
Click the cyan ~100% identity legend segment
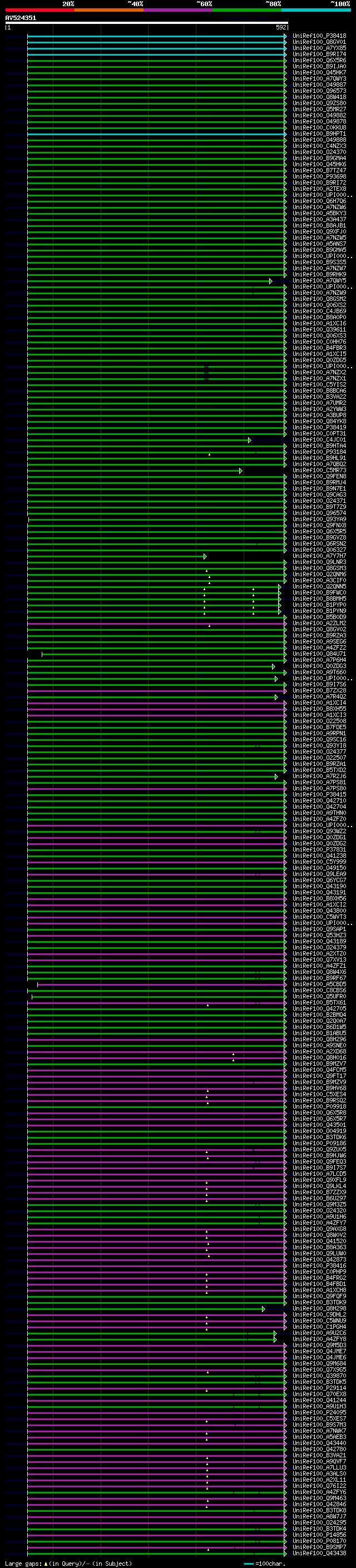point(316,10)
